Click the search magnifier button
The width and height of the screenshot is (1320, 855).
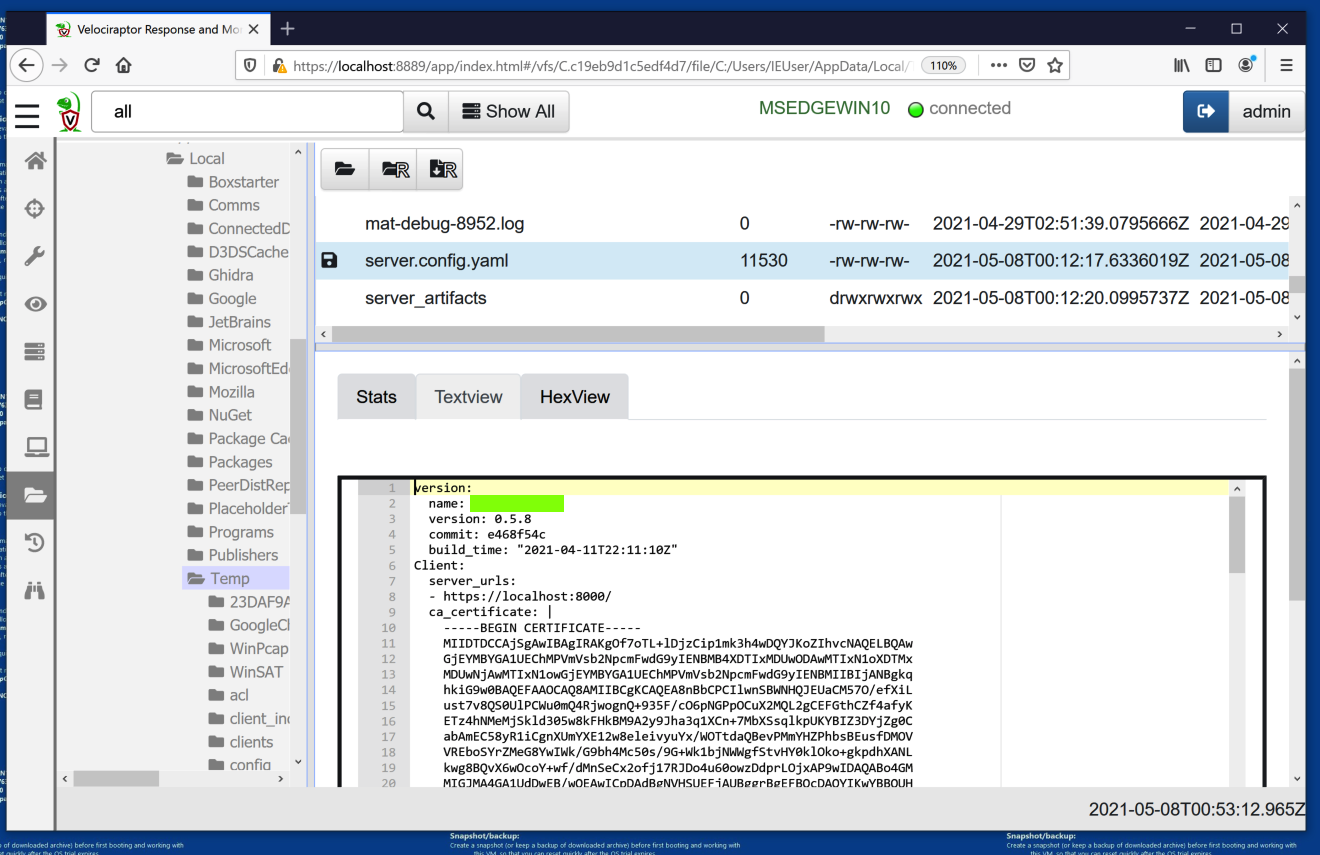coord(426,112)
